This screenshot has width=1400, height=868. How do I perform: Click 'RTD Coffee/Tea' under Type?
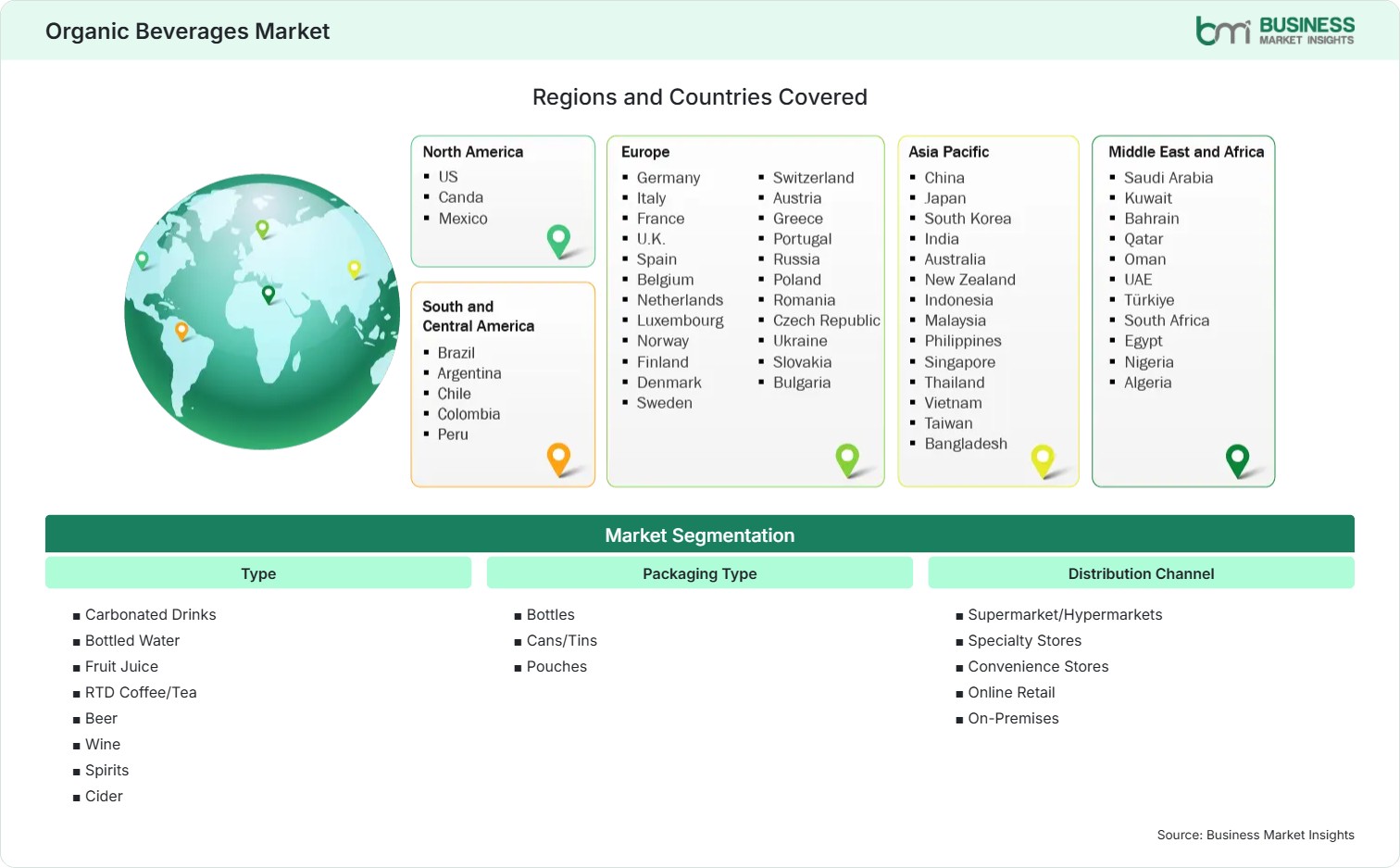(141, 693)
